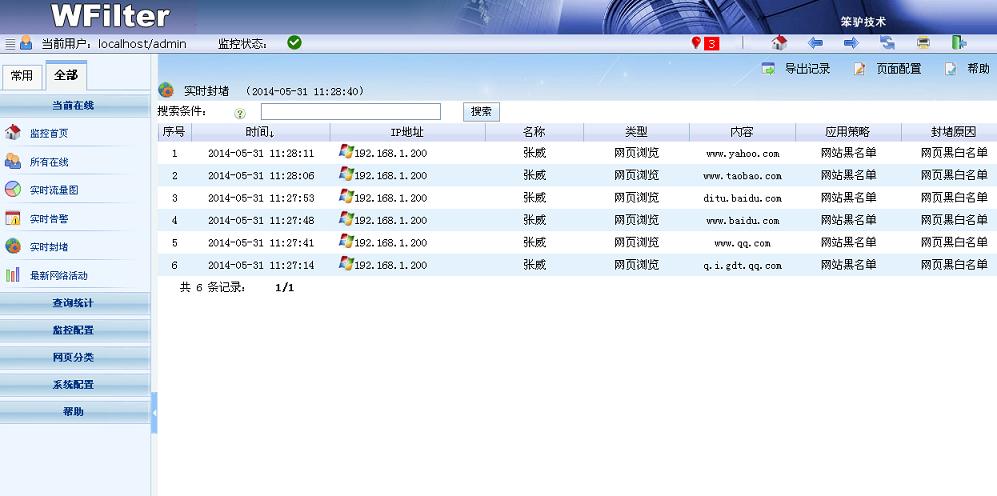Viewport: 997px width, 496px height.
Task: Go back with the left arrow icon
Action: (815, 43)
